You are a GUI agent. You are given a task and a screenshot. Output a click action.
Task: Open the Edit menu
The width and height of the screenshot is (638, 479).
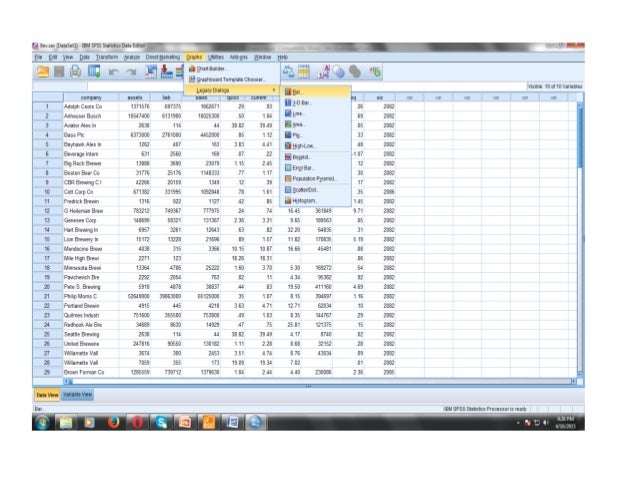(x=53, y=57)
